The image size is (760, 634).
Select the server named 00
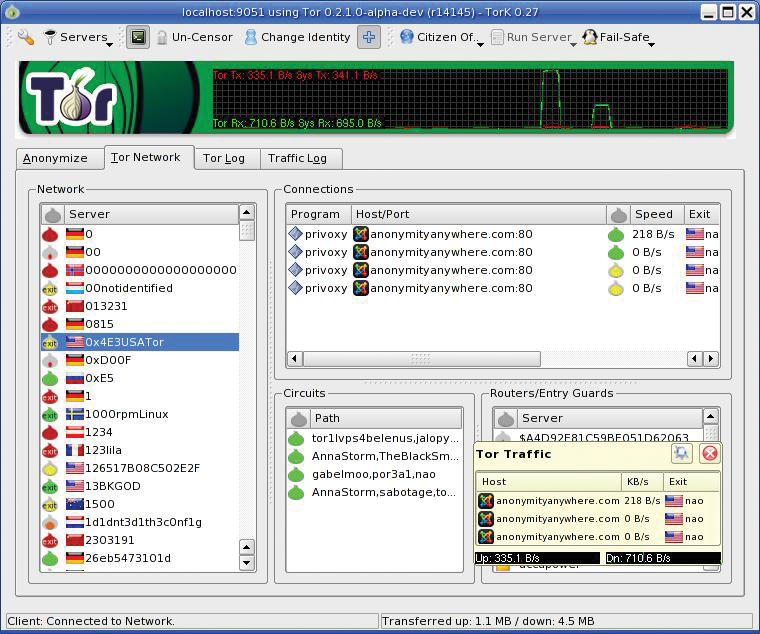tap(140, 252)
